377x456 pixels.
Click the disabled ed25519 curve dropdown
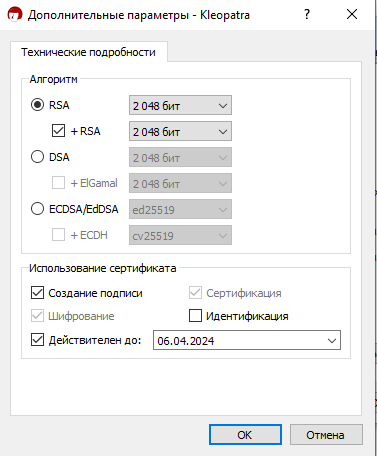click(x=180, y=209)
